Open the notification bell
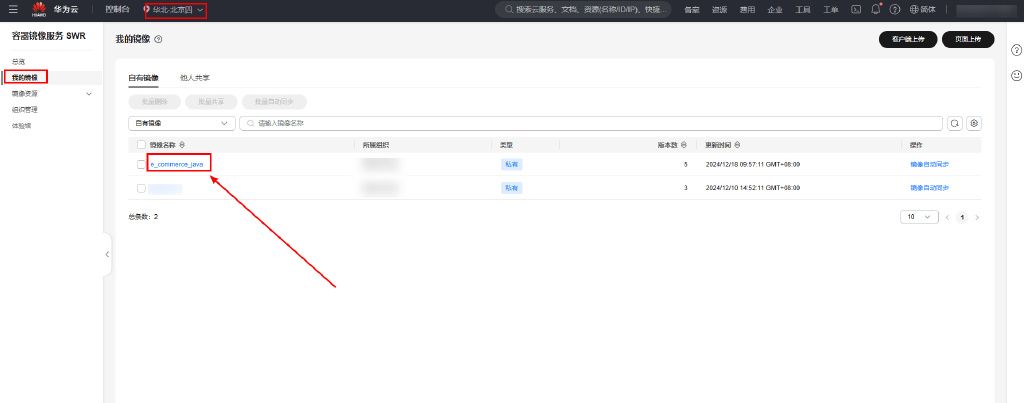Image resolution: width=1024 pixels, height=403 pixels. 876,10
